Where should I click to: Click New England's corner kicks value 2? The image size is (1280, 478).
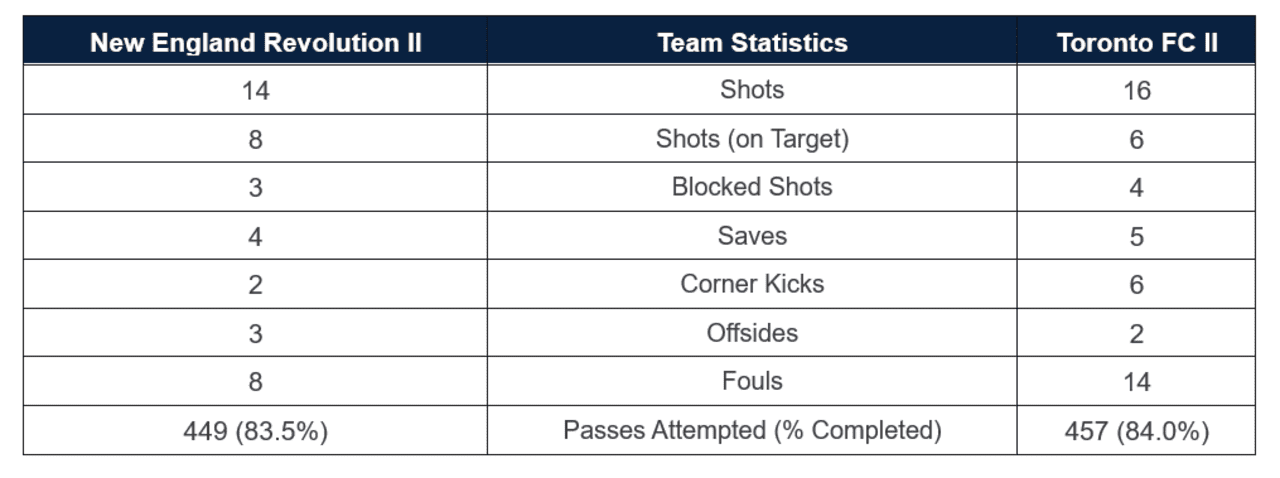(x=255, y=285)
